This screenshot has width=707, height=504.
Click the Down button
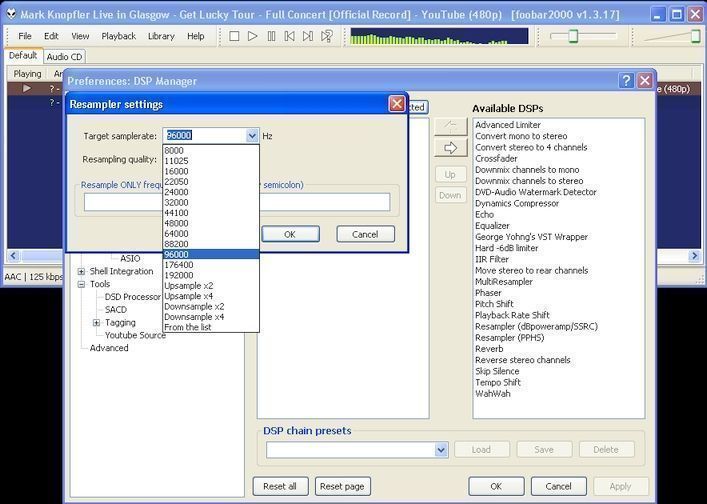click(450, 195)
